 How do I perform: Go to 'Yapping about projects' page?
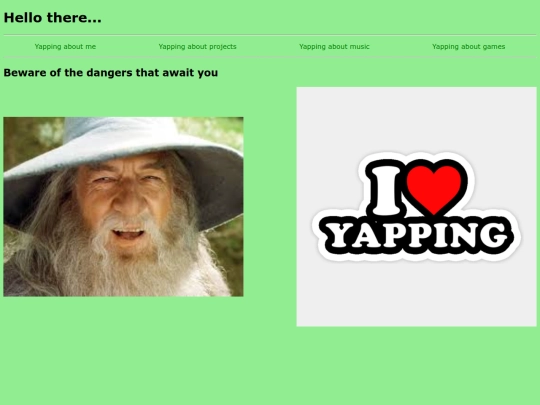tap(197, 46)
